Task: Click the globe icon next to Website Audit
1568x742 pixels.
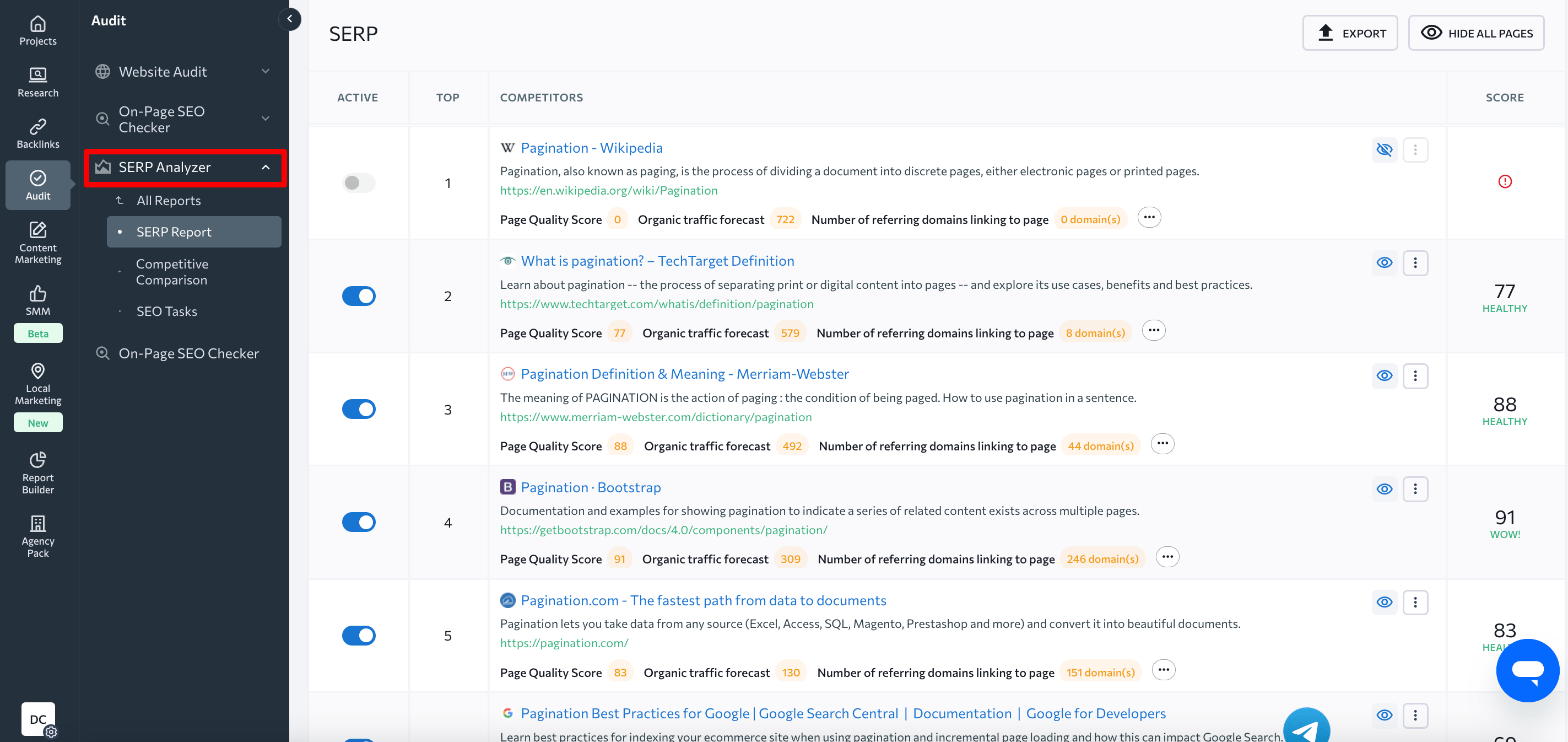Action: click(x=103, y=71)
